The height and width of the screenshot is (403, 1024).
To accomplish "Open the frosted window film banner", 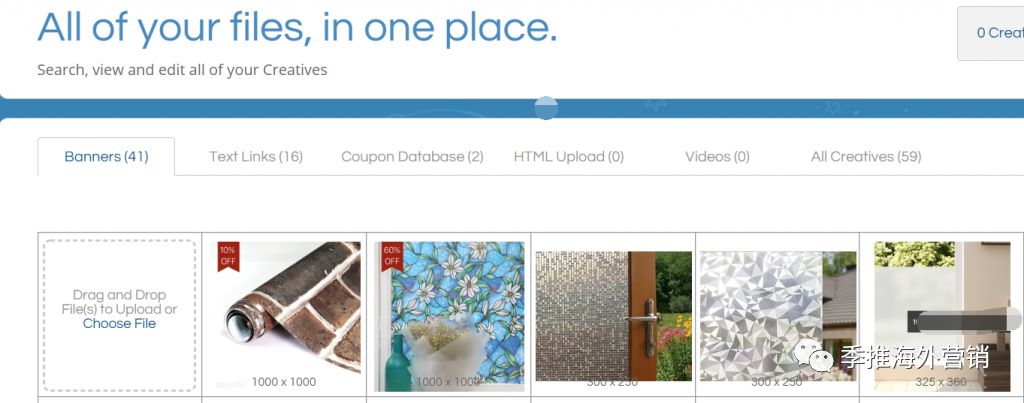I will pos(942,316).
